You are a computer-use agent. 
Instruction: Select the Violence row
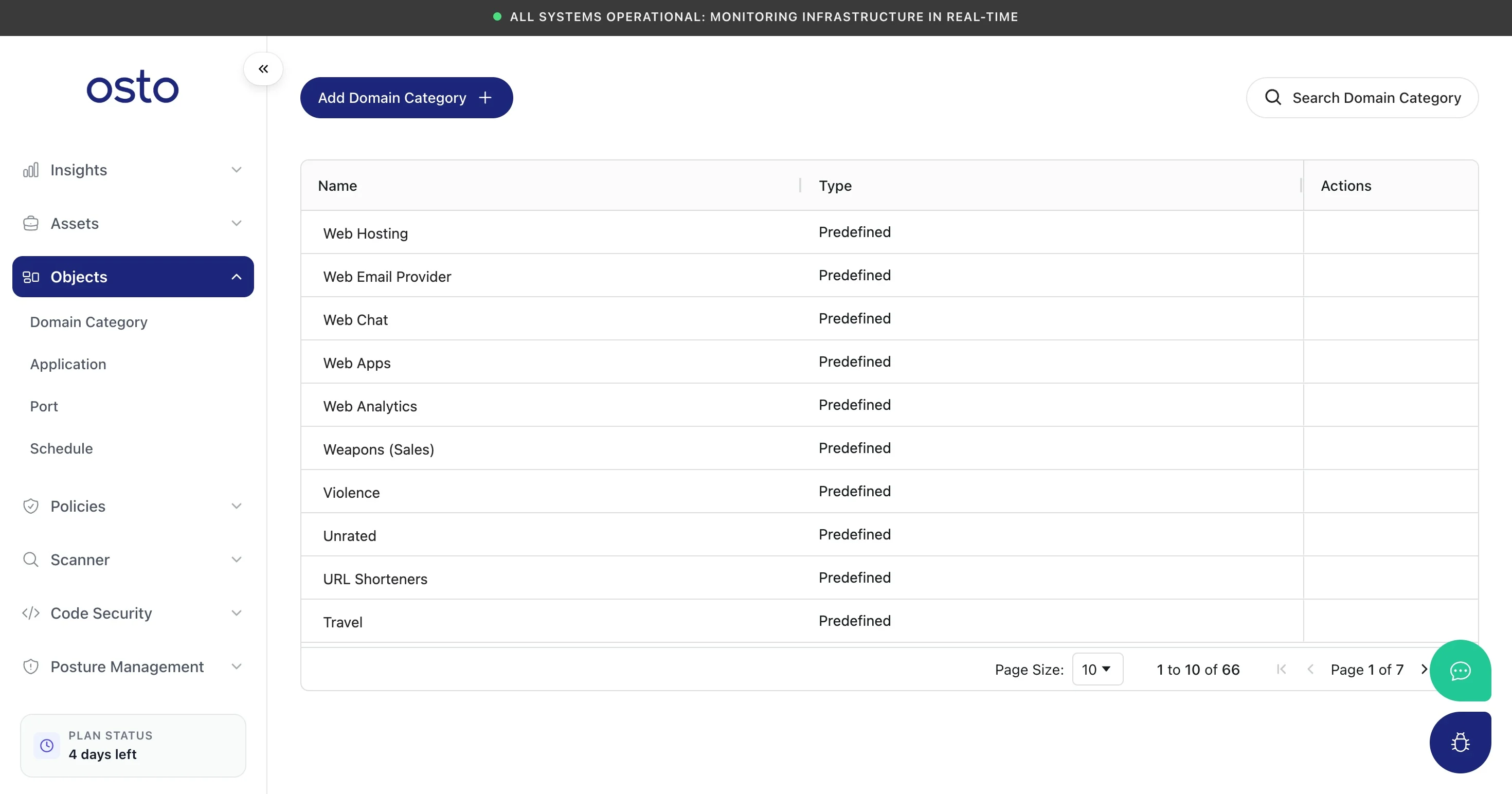pyautogui.click(x=889, y=491)
